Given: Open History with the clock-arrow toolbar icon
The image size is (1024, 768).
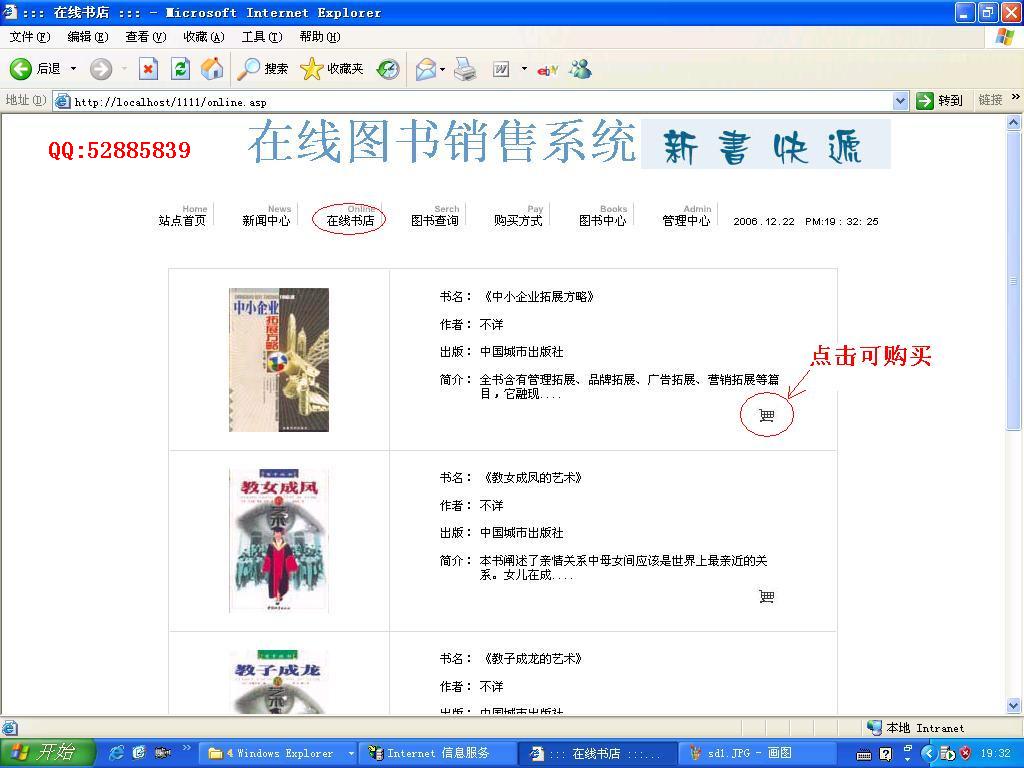Looking at the screenshot, I should click(x=388, y=69).
